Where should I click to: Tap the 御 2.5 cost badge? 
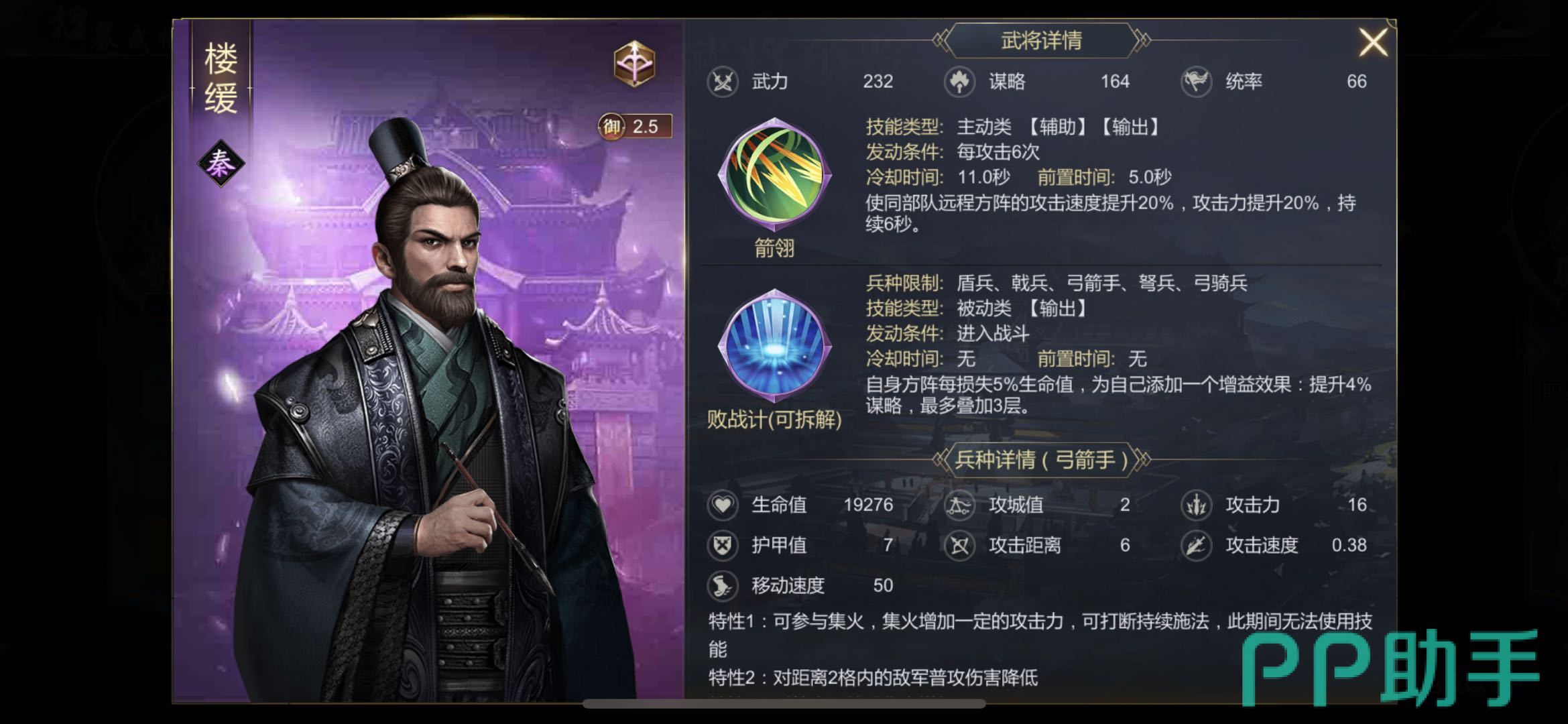635,126
